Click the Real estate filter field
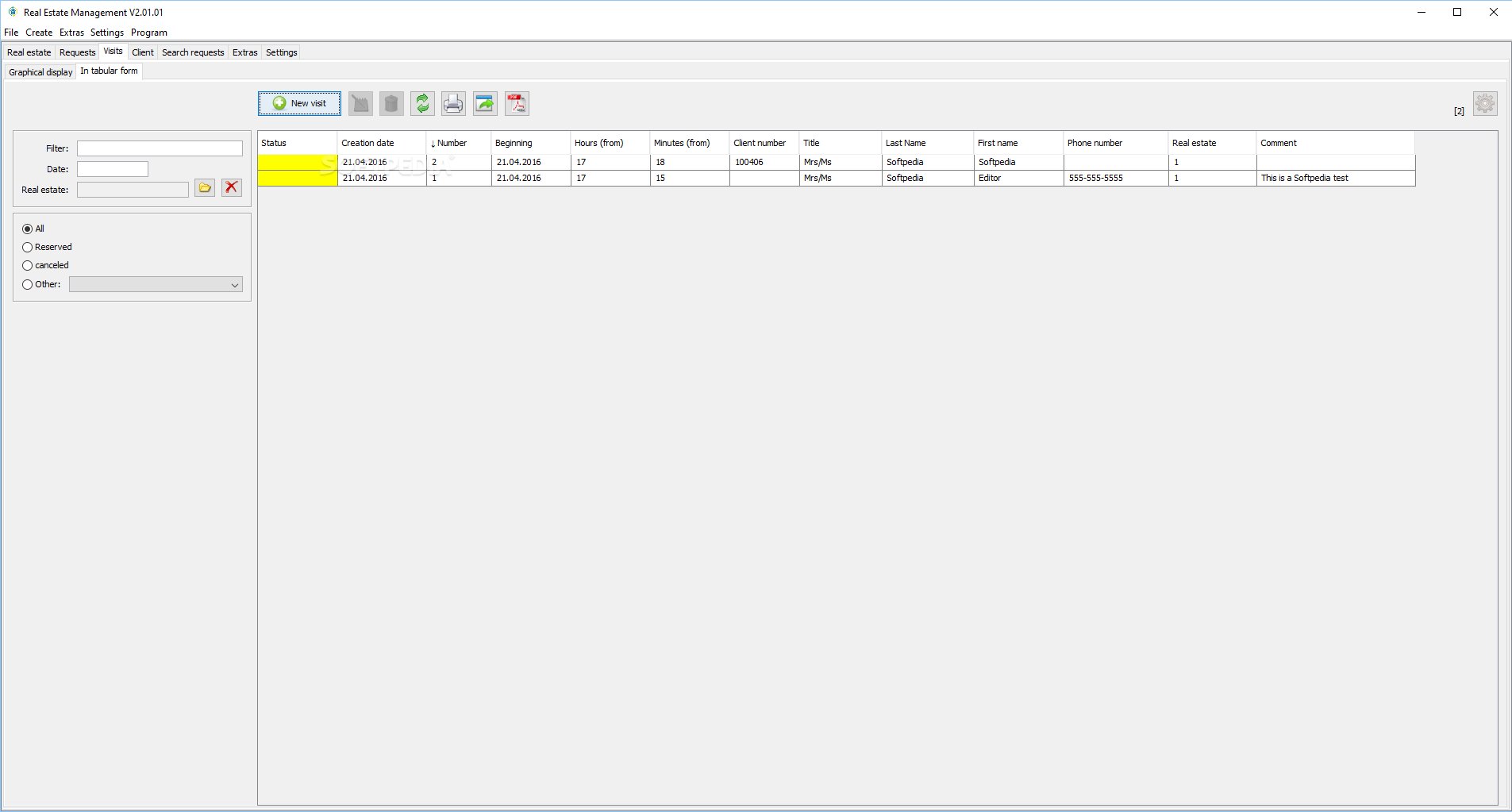Viewport: 1512px width, 812px height. pos(133,190)
